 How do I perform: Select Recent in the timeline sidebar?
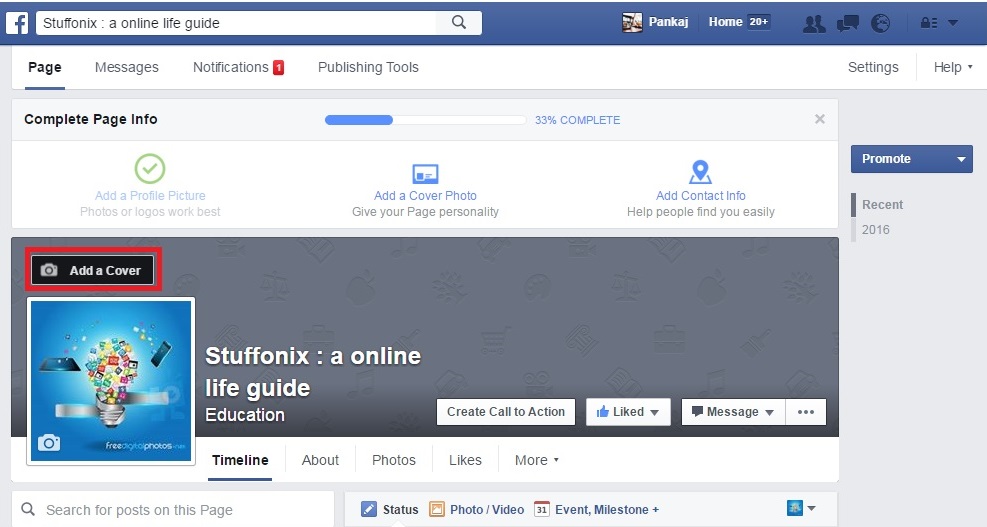pos(883,205)
